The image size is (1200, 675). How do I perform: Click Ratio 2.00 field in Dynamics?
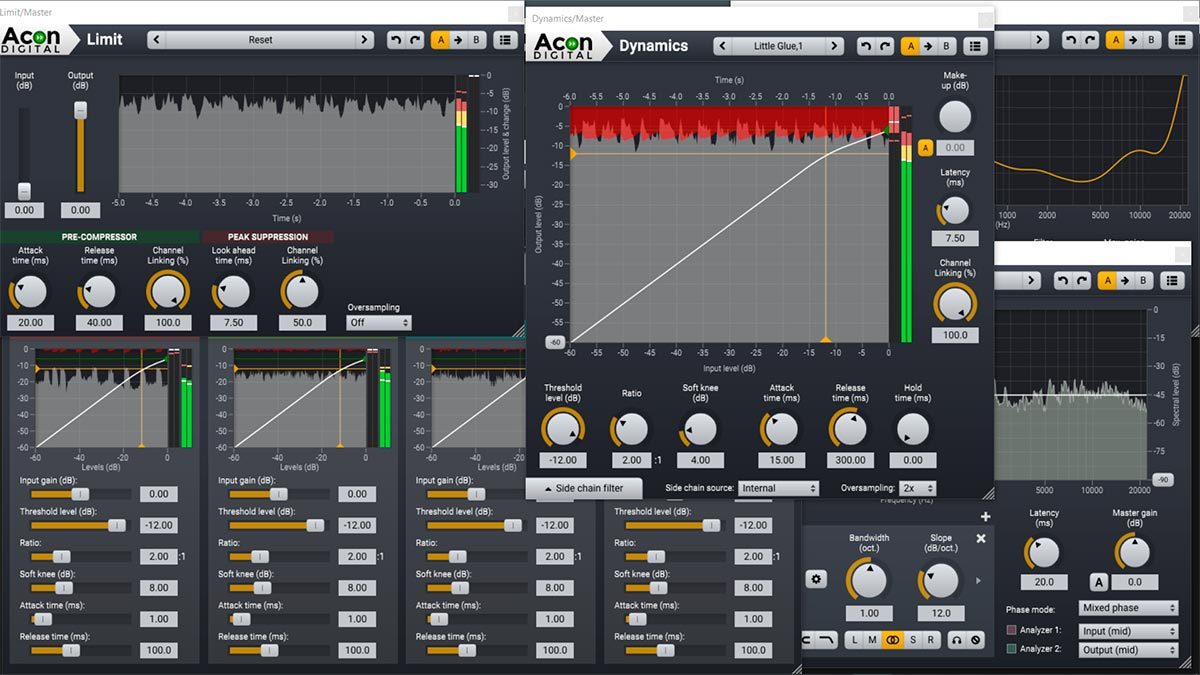point(630,460)
